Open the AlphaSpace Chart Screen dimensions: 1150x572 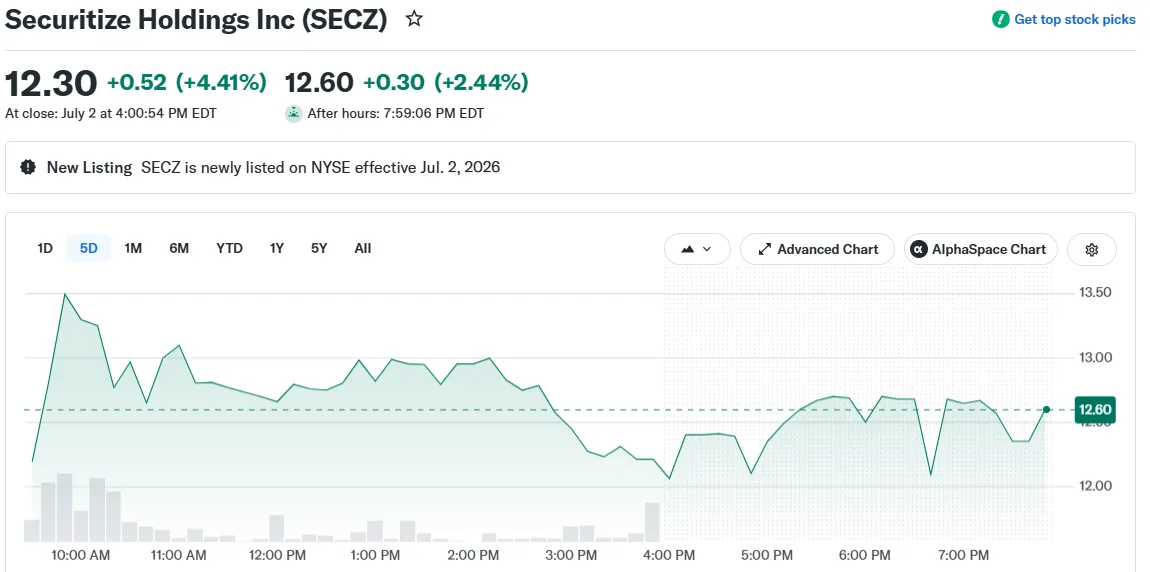click(x=981, y=249)
